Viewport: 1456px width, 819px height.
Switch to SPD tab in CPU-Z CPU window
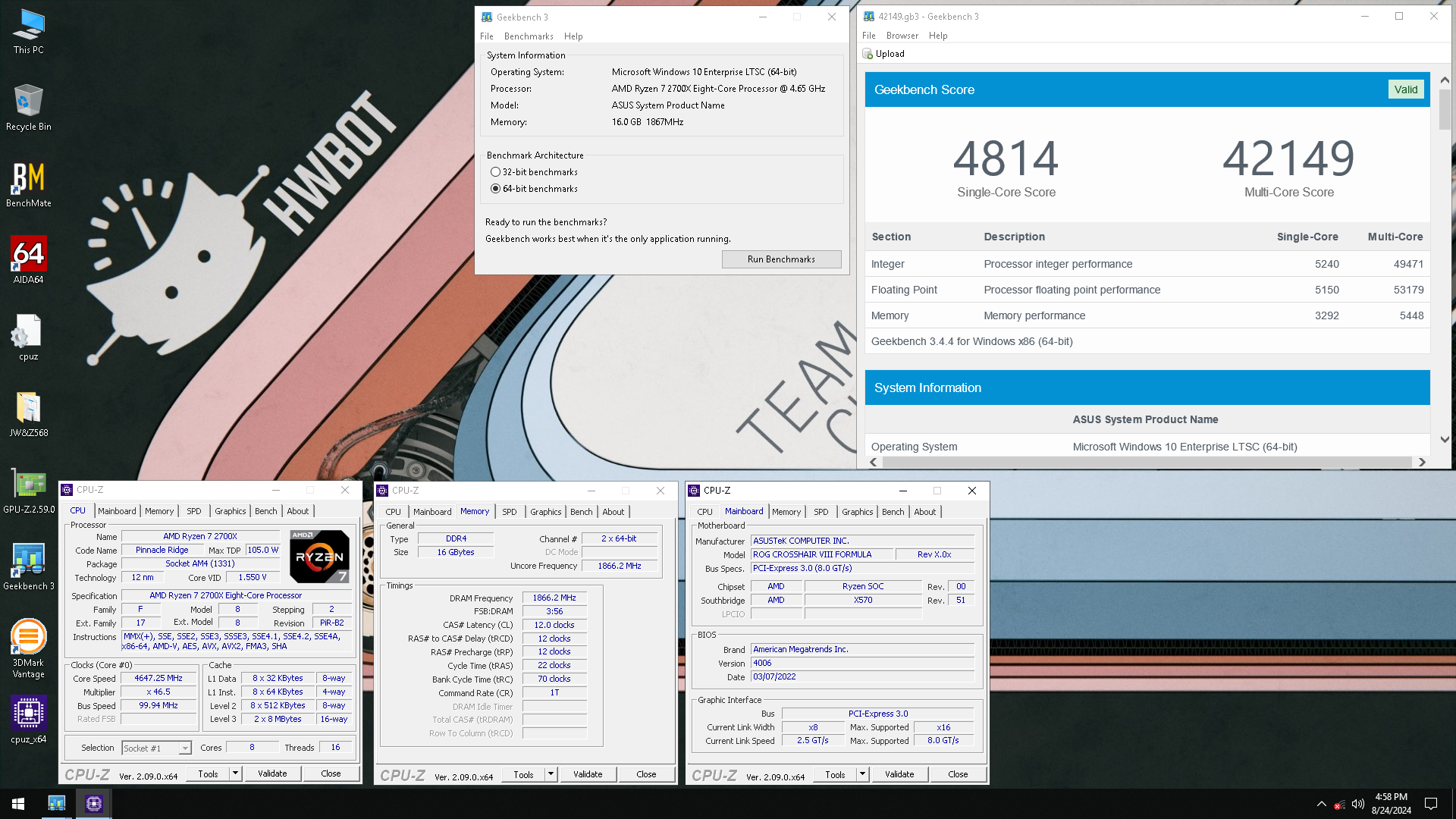194,511
